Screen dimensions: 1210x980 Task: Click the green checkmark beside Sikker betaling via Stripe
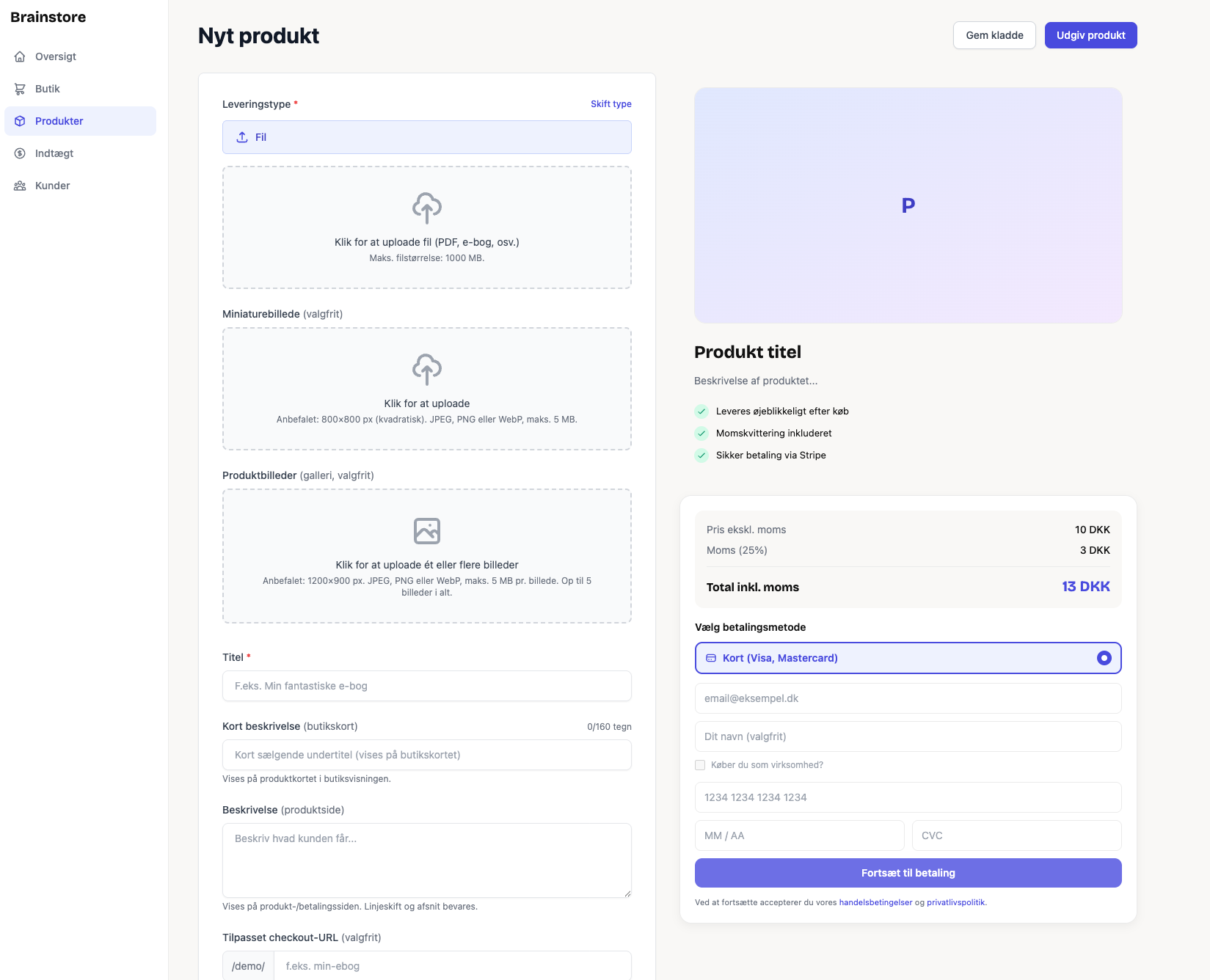[701, 456]
